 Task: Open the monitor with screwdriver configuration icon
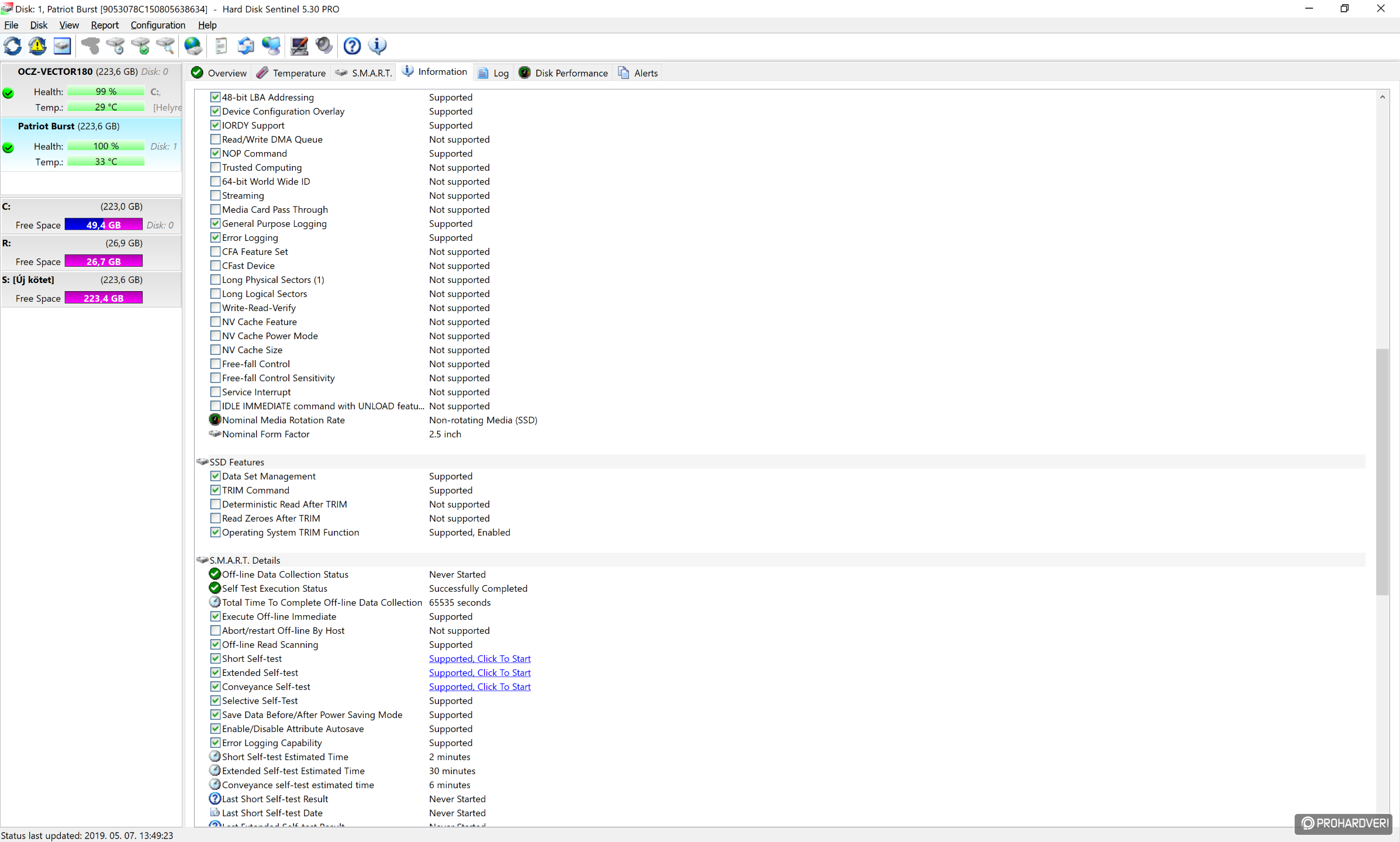299,46
